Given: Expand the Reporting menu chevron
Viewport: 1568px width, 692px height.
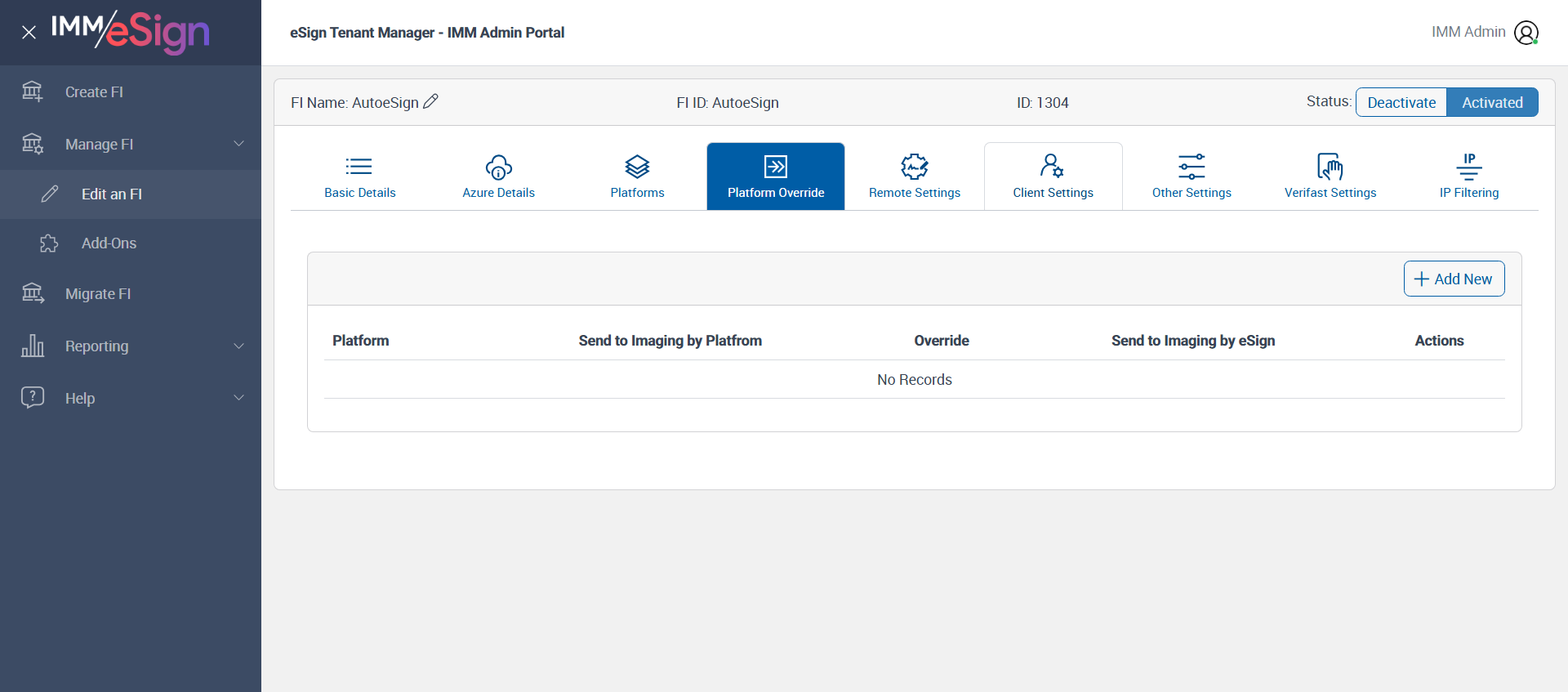Looking at the screenshot, I should point(239,346).
